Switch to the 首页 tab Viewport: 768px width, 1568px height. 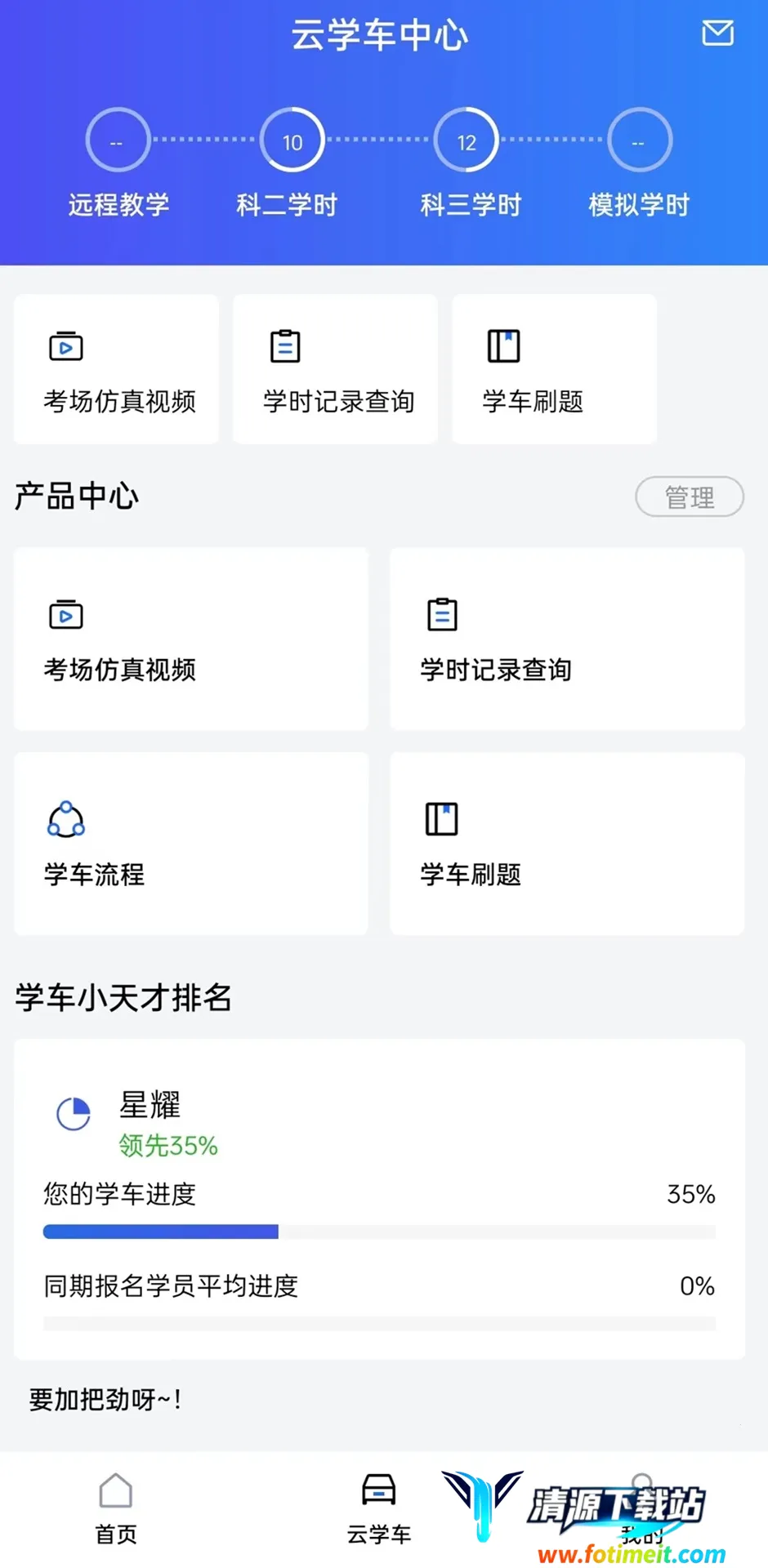(116, 1509)
